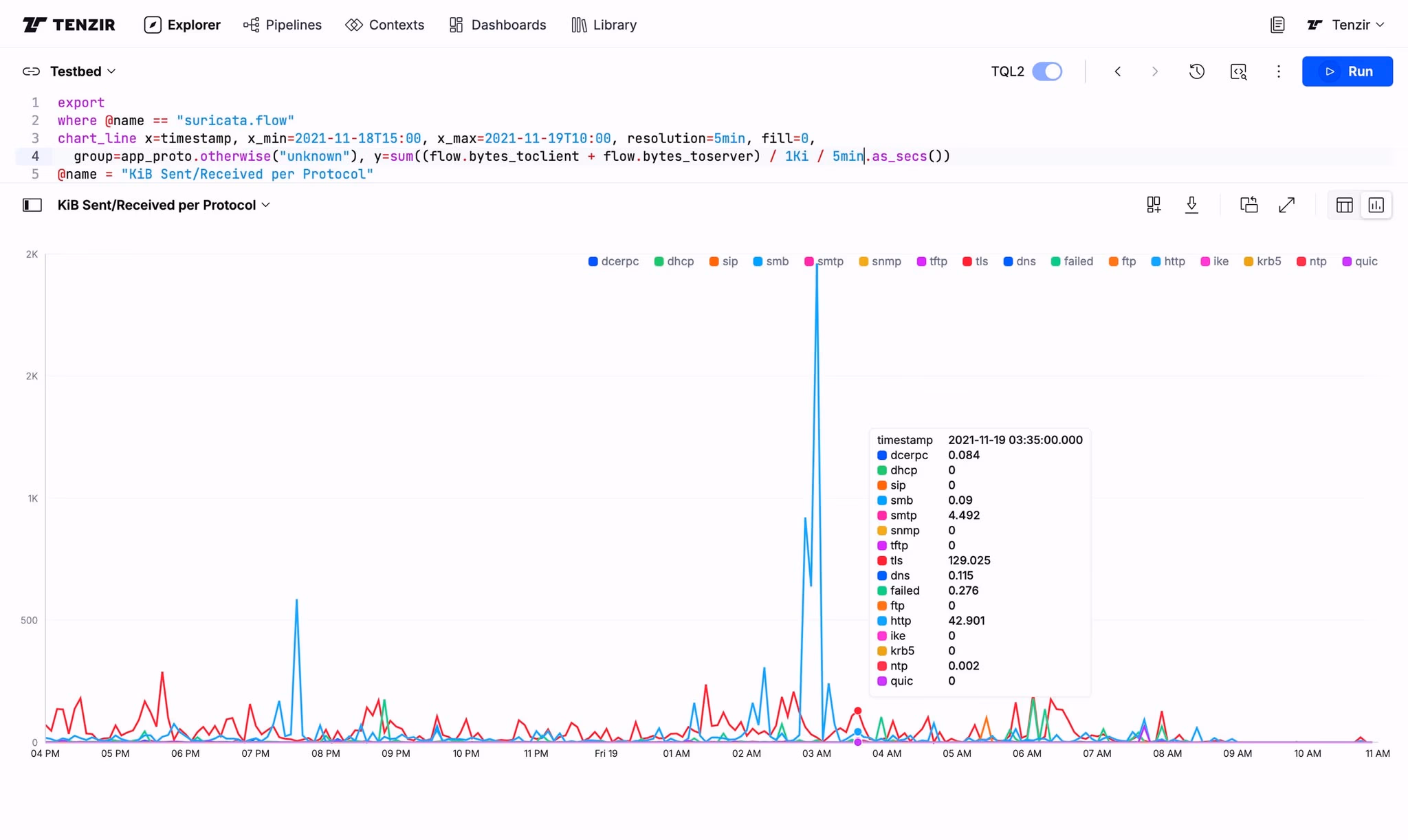The image size is (1408, 840).
Task: Toggle sip series in legend
Action: pyautogui.click(x=723, y=261)
